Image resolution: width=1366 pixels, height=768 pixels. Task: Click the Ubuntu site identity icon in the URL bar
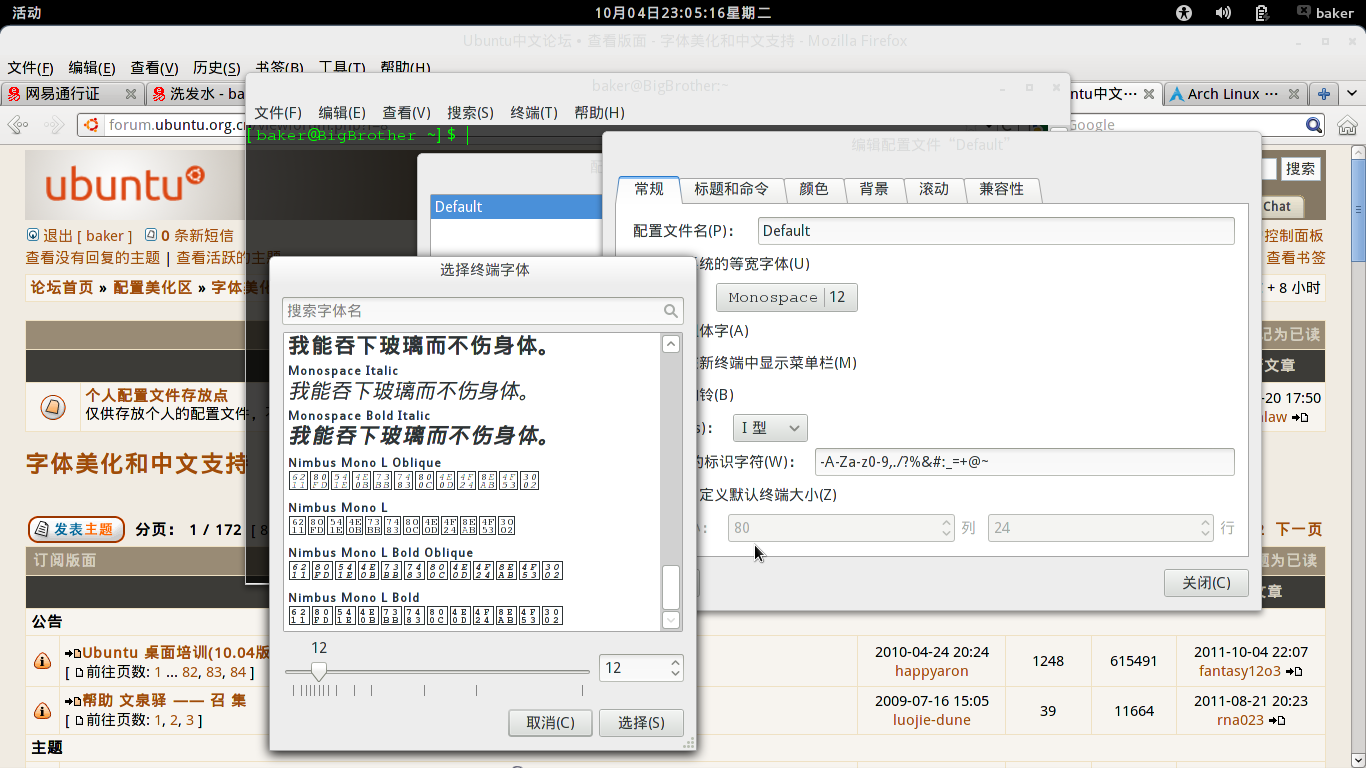tap(91, 125)
